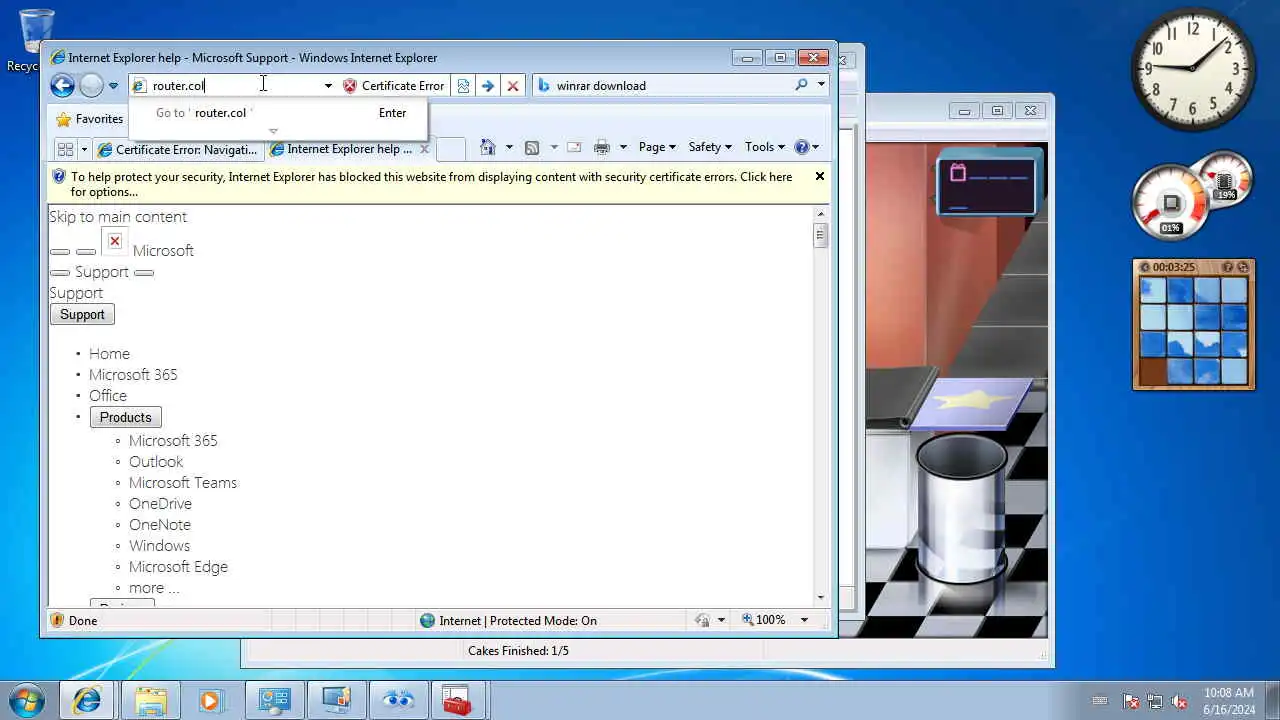The image size is (1280, 720).
Task: Open the Quick Tabs grid icon
Action: tap(65, 149)
